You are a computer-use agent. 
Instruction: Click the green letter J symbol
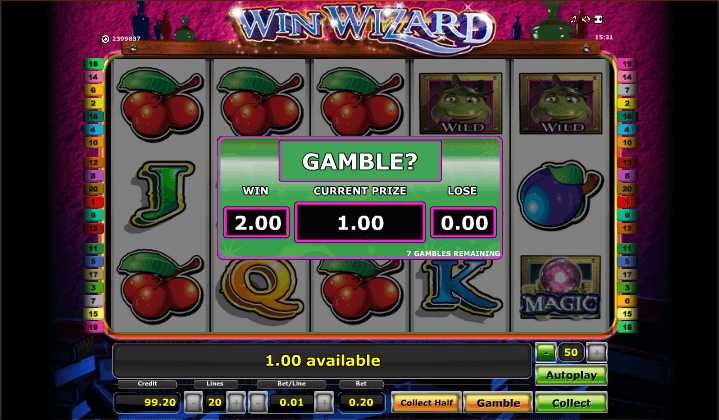tap(162, 193)
